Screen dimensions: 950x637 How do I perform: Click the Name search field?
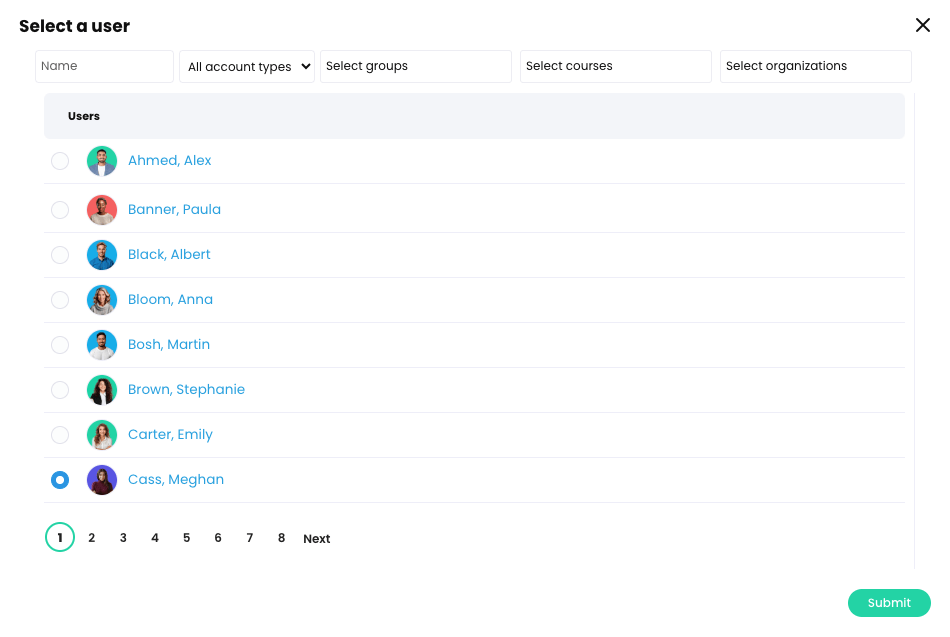click(104, 66)
